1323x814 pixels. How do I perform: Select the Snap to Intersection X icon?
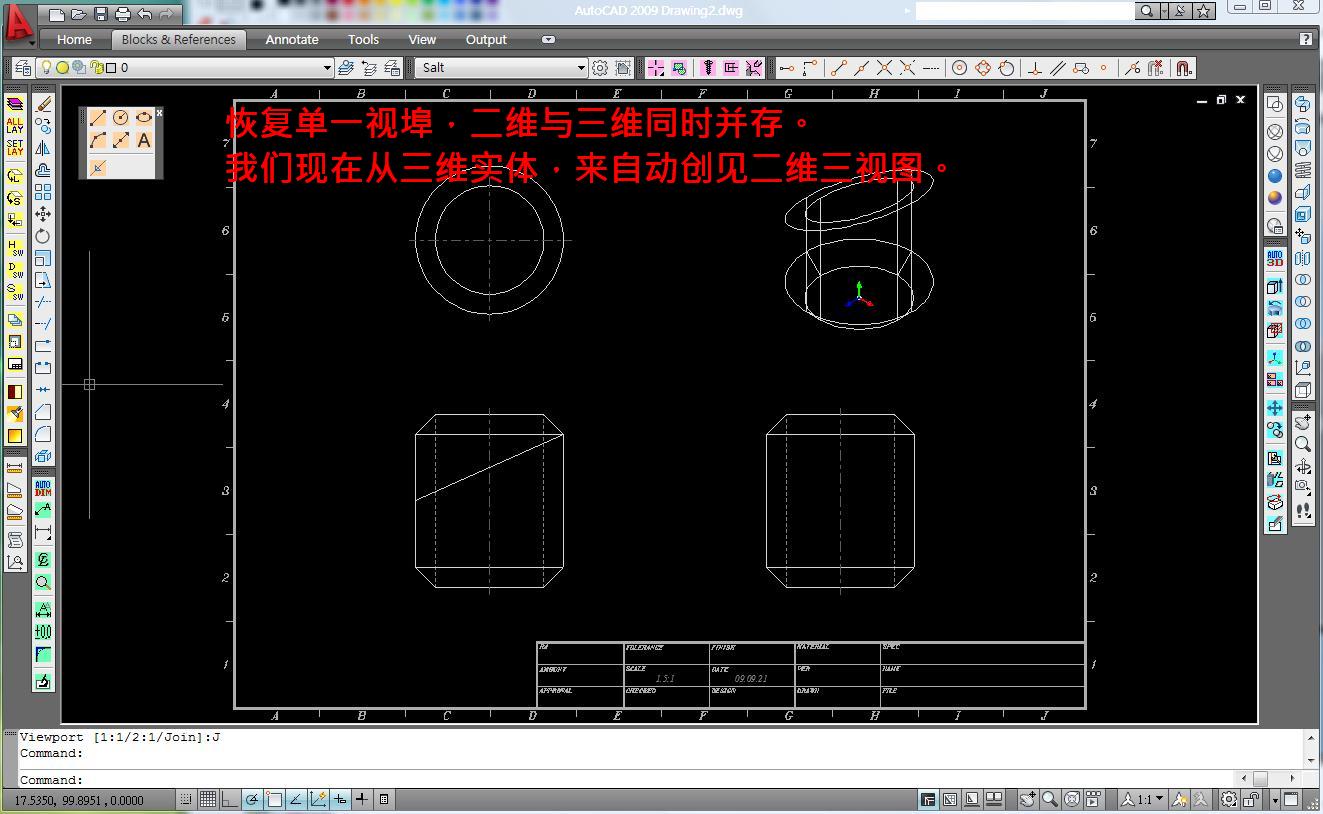pos(884,68)
